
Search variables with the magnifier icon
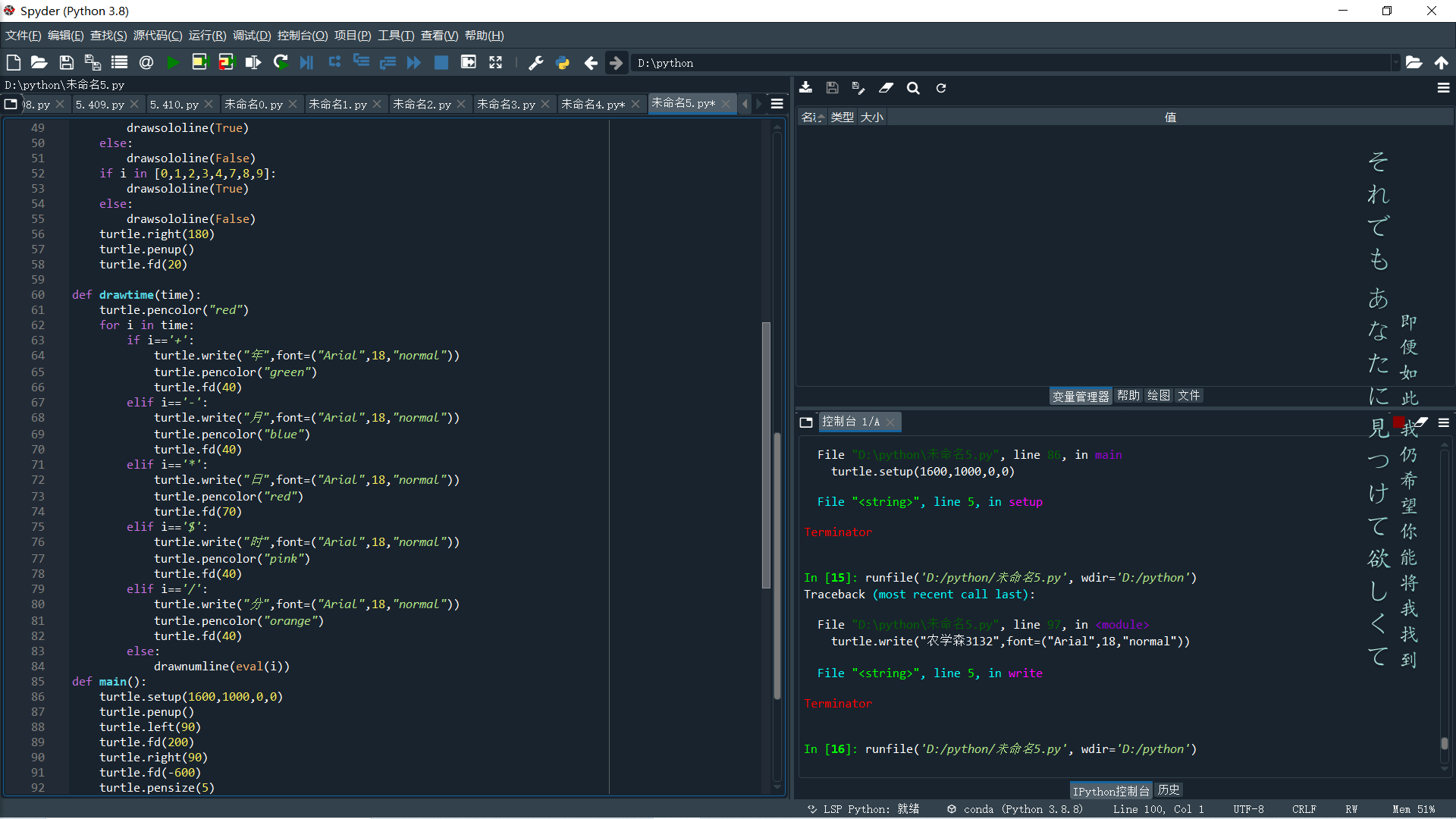pyautogui.click(x=913, y=88)
